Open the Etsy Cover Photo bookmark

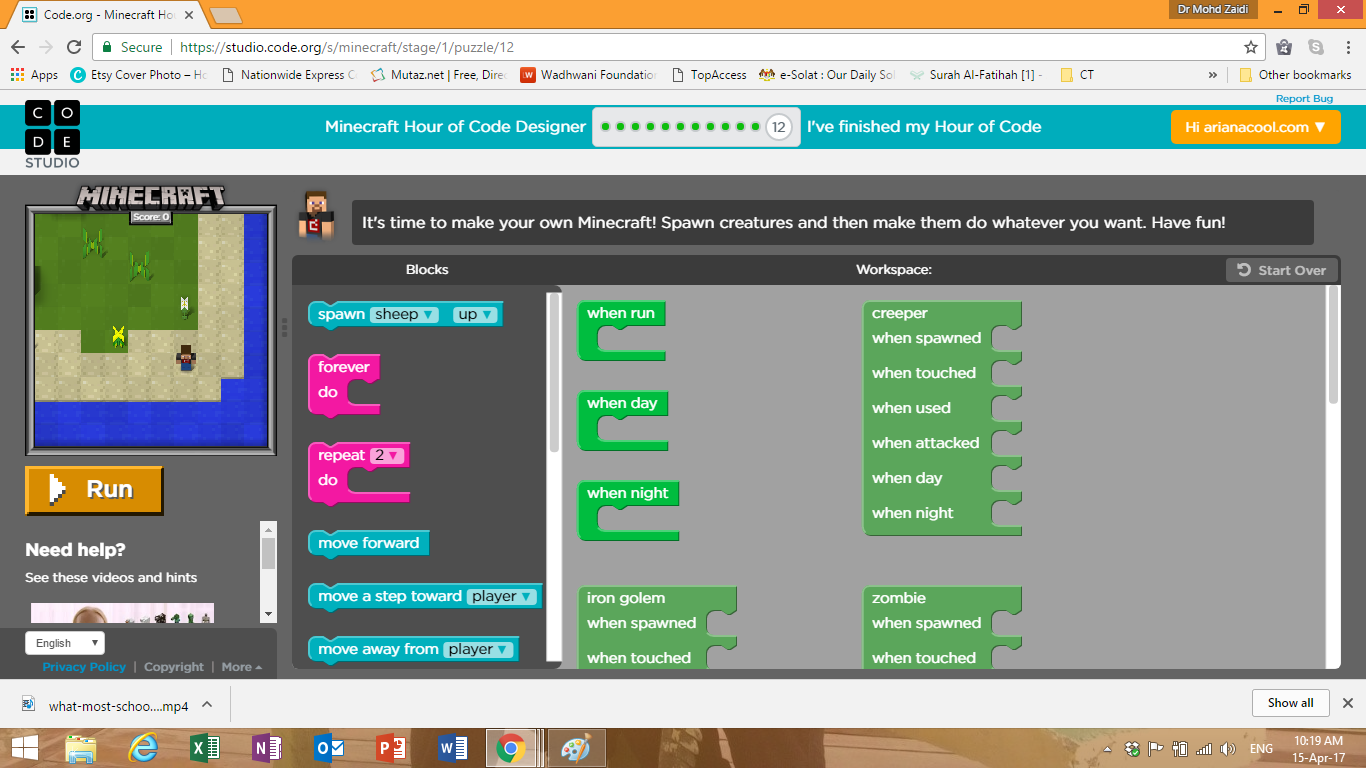pyautogui.click(x=138, y=75)
